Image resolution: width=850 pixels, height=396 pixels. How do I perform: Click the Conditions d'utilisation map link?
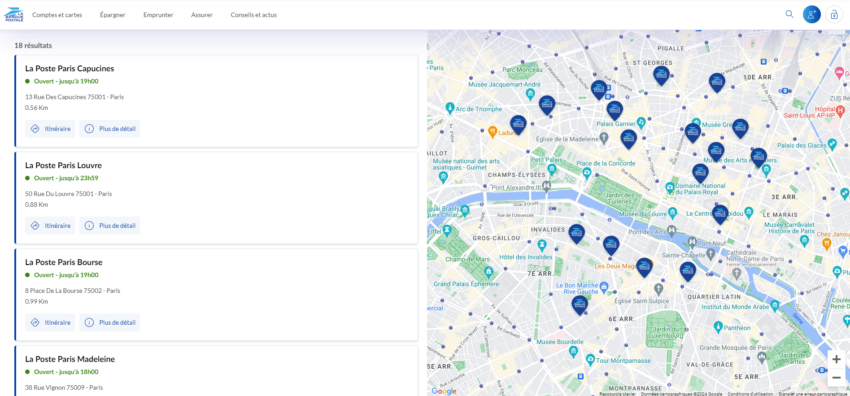tap(751, 394)
